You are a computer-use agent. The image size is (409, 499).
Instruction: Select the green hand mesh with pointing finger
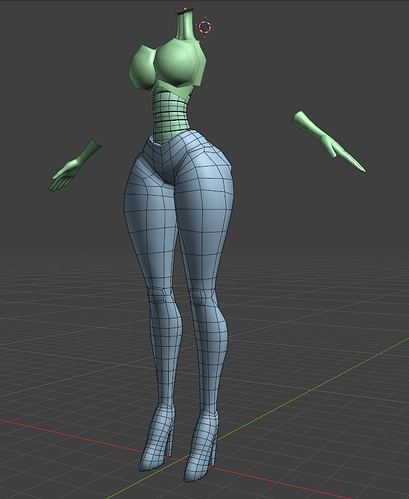coord(328,141)
